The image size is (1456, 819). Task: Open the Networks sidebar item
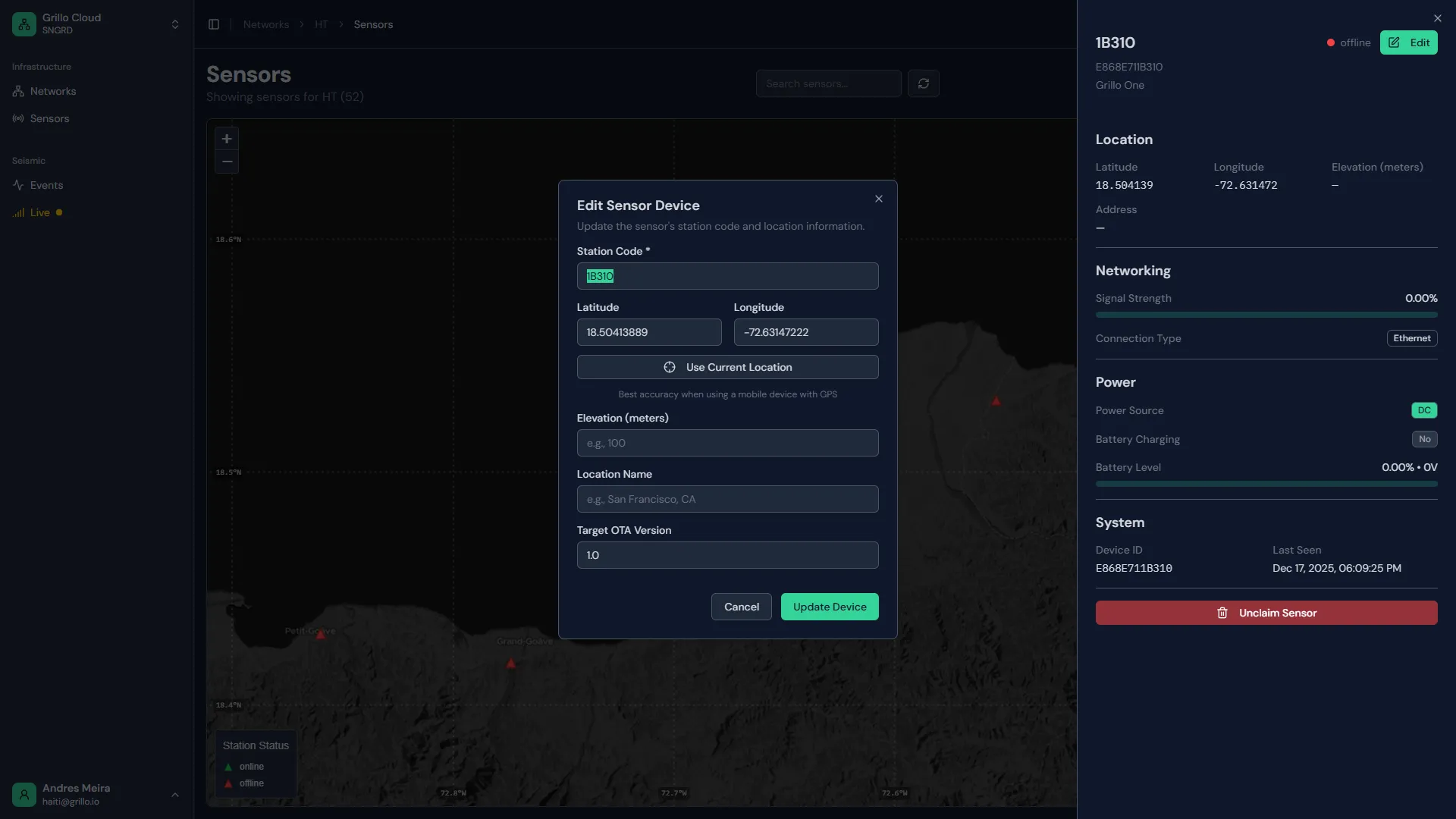tap(52, 91)
